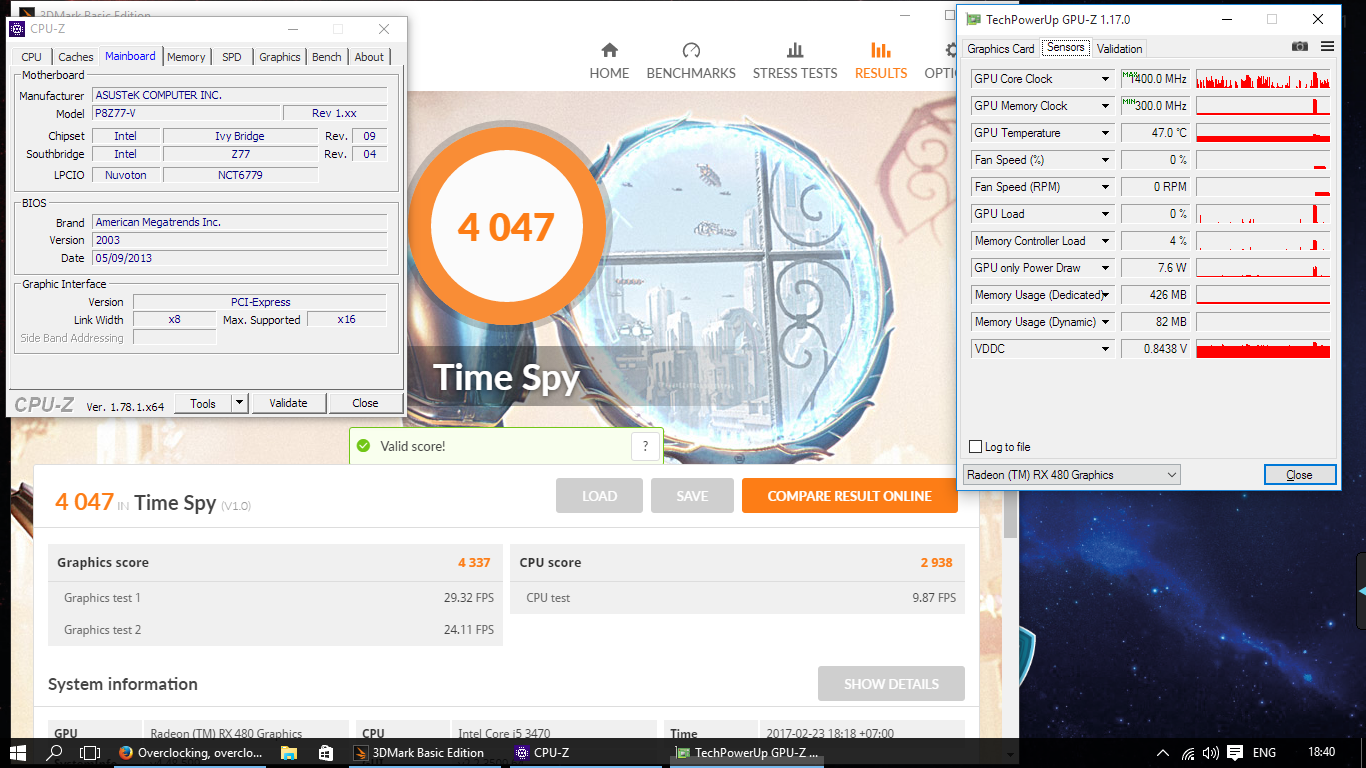Switch to the About tab in CPU-Z
Screen dimensions: 1366x768
pos(369,57)
